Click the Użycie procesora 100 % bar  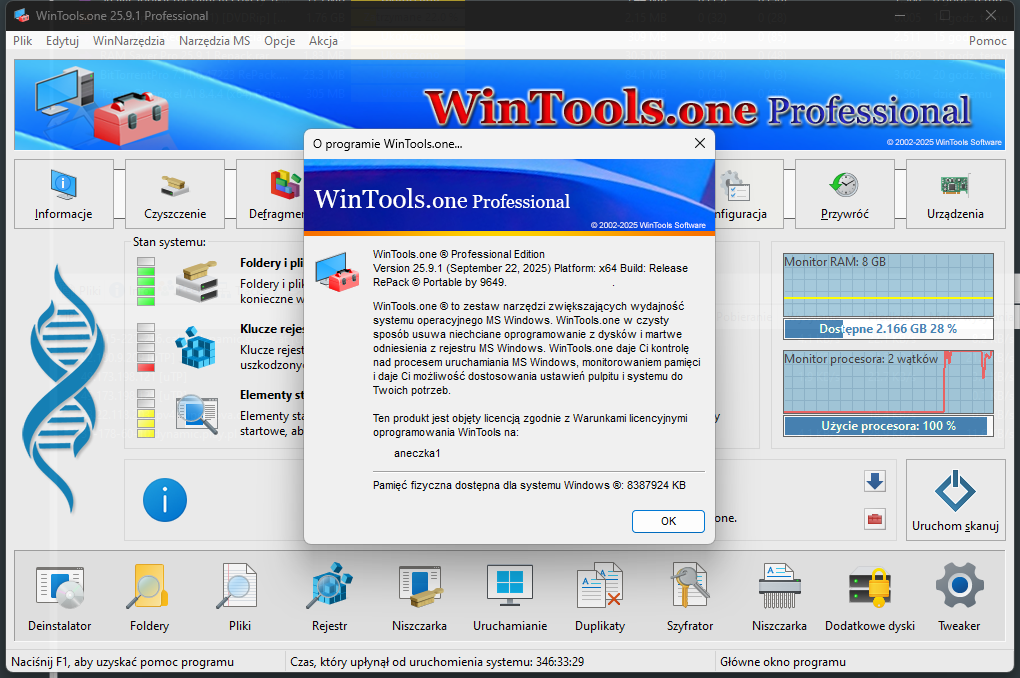click(888, 426)
